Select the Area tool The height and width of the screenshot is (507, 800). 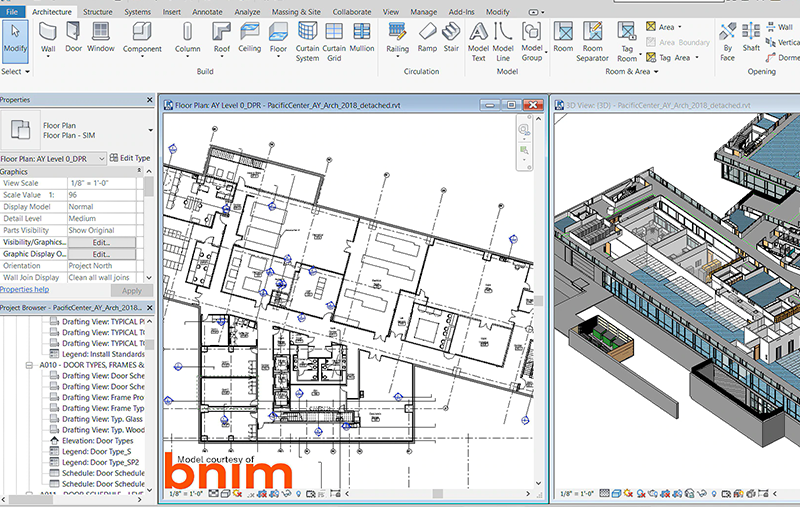[660, 27]
